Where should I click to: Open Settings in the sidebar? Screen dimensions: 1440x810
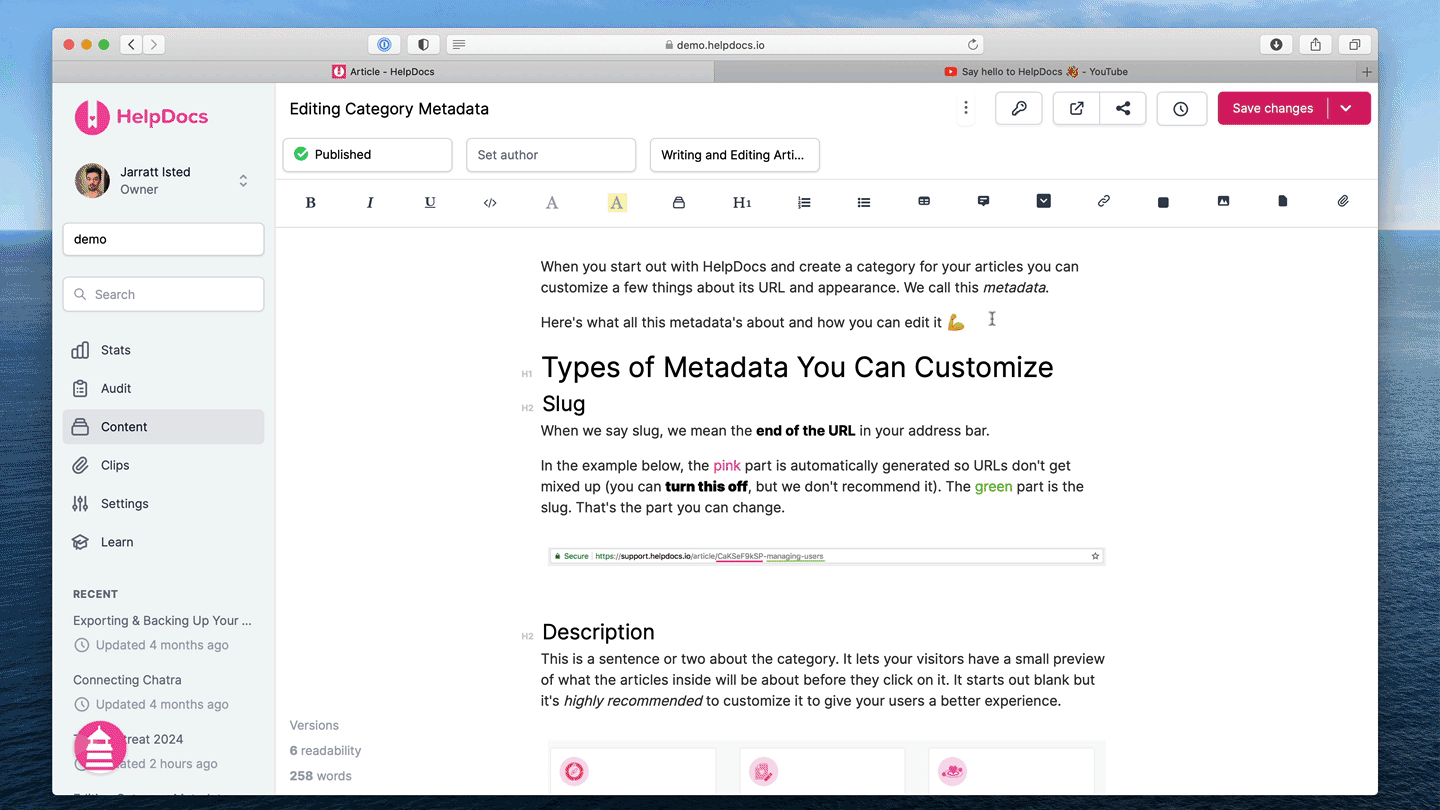pos(164,504)
